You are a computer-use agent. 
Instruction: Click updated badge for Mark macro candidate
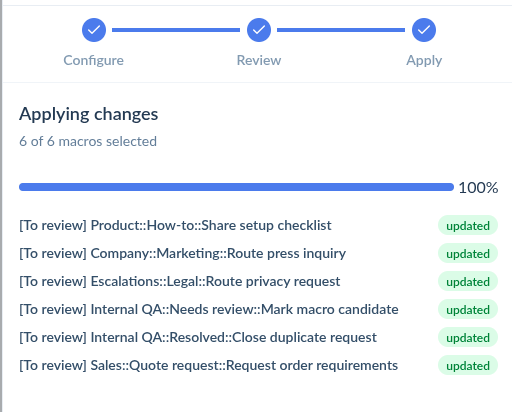point(468,310)
